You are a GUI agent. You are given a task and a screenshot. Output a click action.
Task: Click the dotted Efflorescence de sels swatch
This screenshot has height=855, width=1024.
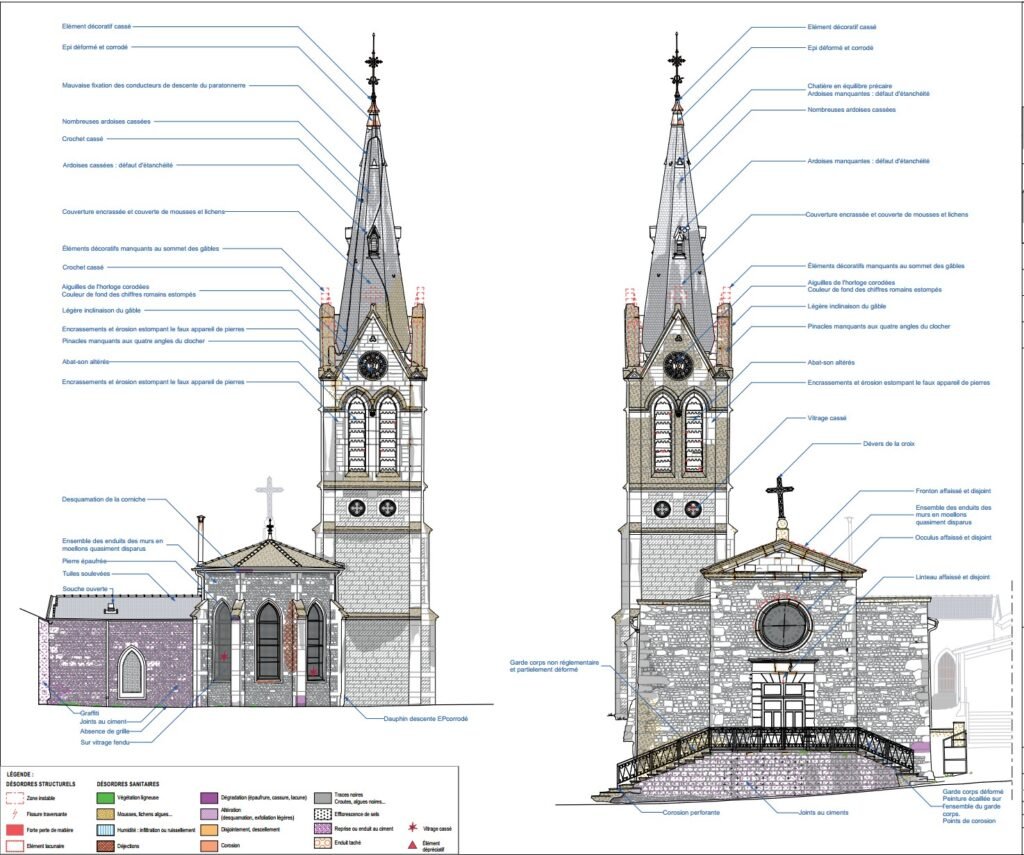pyautogui.click(x=323, y=814)
